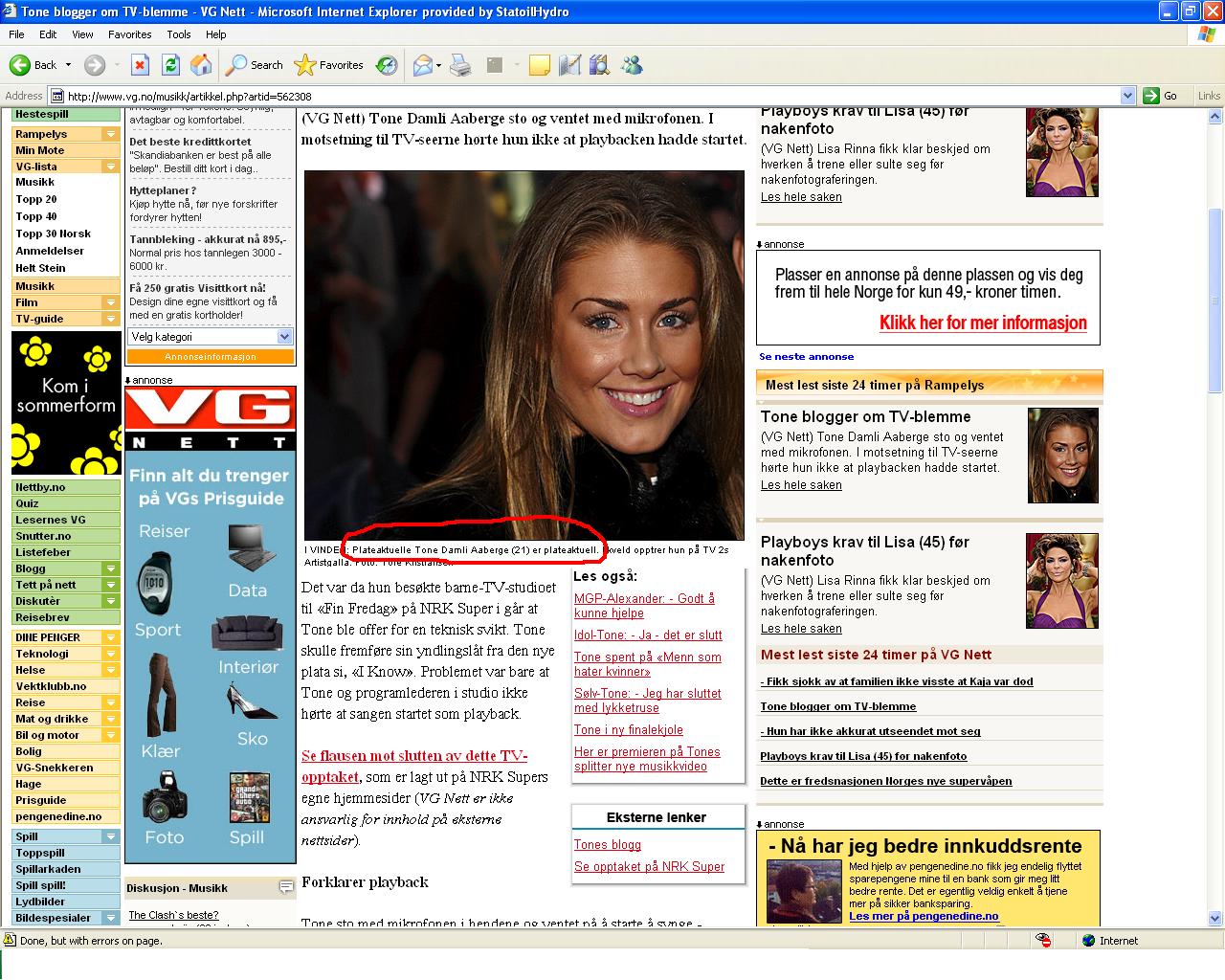The width and height of the screenshot is (1225, 980).
Task: Click the speech bubble icon beside Diskusjon - Musikk
Action: pyautogui.click(x=286, y=887)
